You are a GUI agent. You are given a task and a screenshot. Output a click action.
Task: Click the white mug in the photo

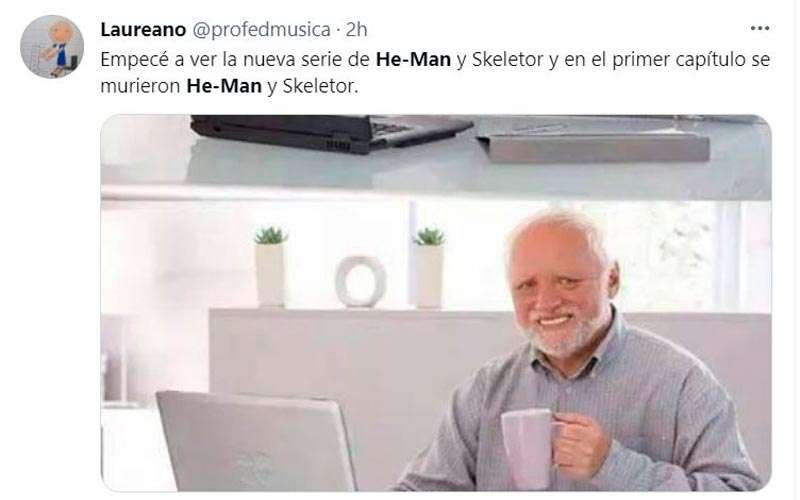pos(529,448)
